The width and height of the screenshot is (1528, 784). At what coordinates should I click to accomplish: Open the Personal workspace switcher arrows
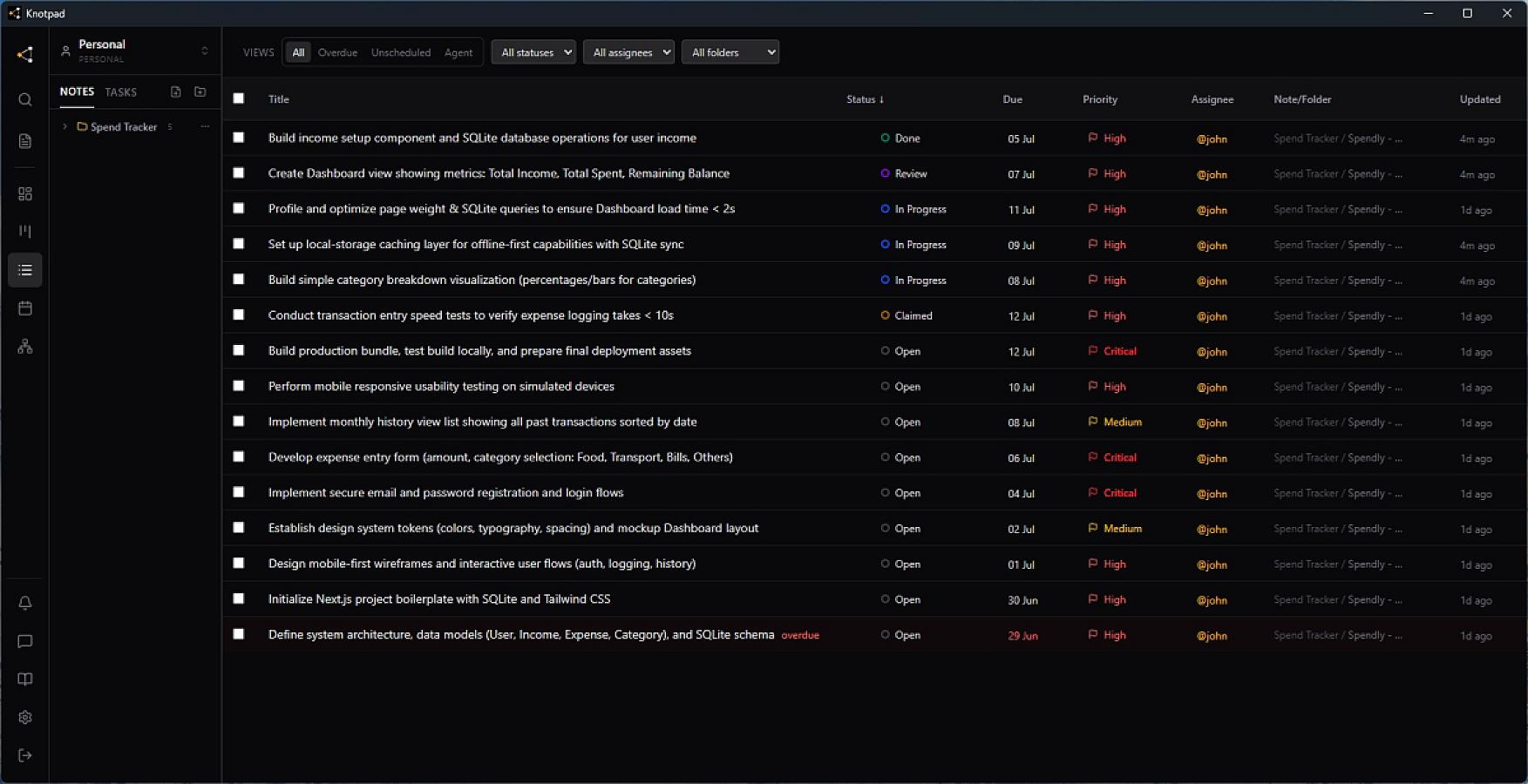(x=205, y=51)
